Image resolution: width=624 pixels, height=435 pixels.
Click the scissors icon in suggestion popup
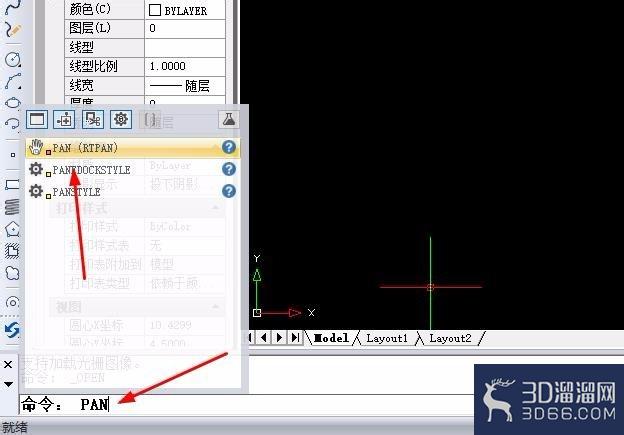tap(93, 119)
